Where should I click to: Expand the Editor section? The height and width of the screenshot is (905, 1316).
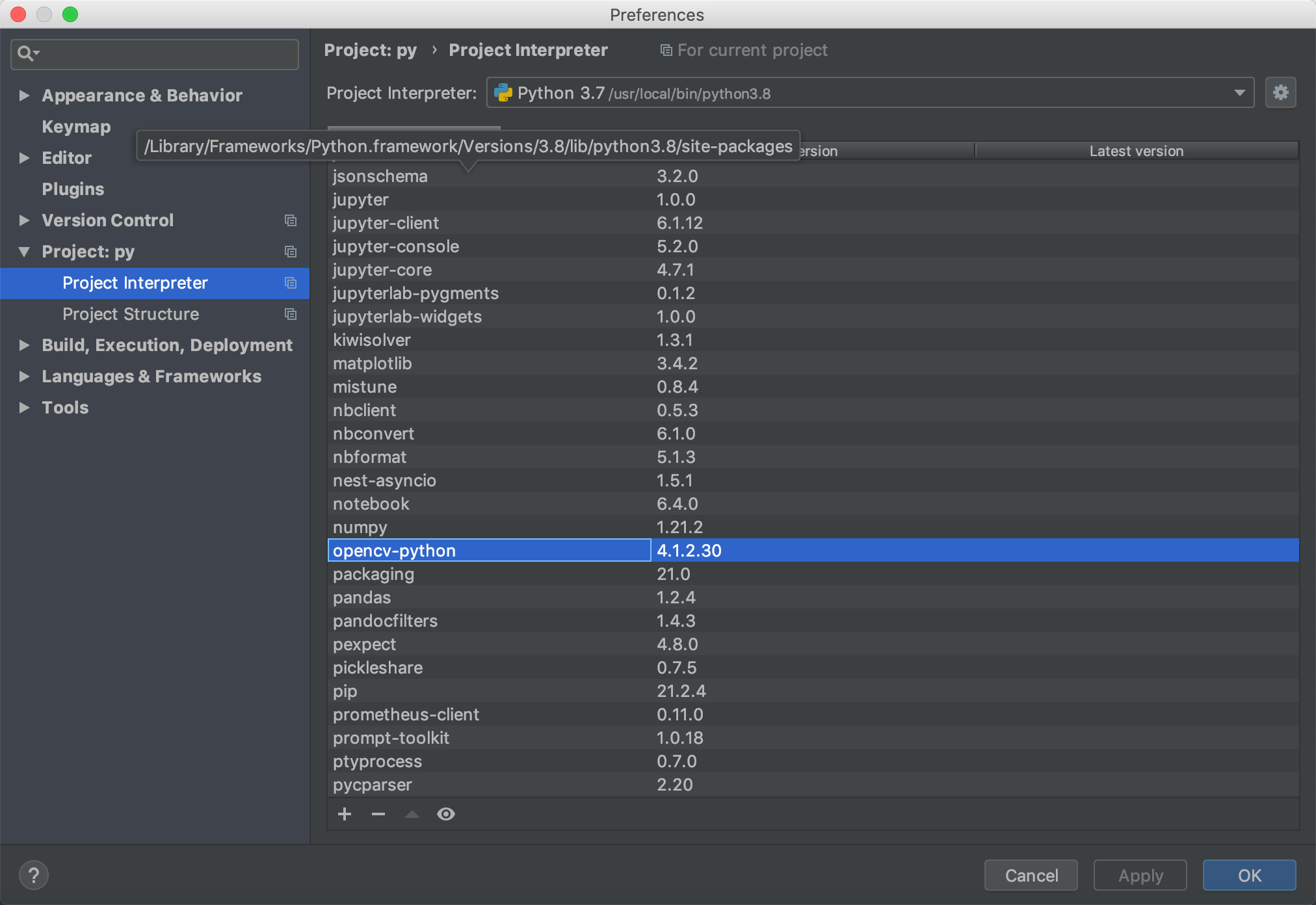point(24,158)
